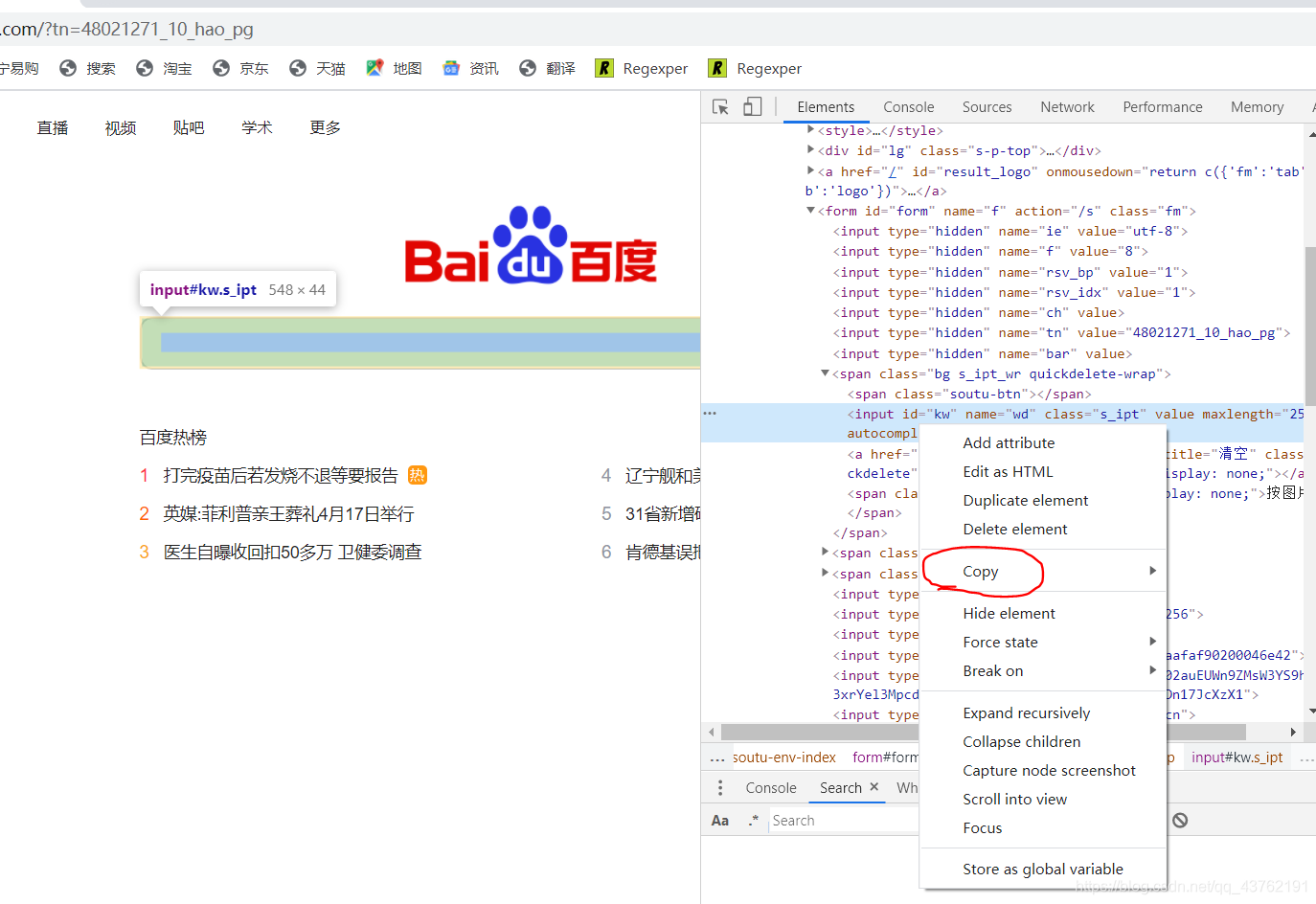
Task: Click the 热 badge on first hot item
Action: (x=418, y=475)
